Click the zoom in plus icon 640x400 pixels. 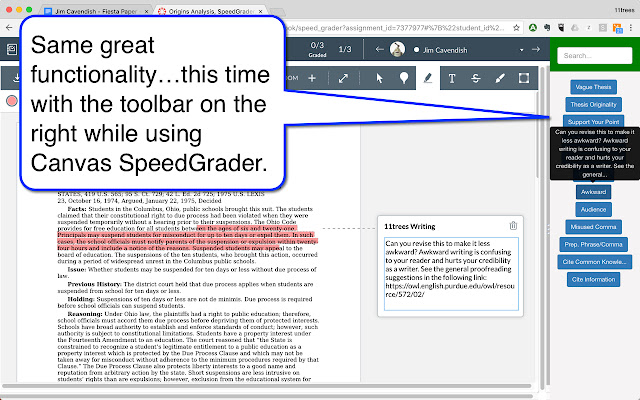(312, 78)
